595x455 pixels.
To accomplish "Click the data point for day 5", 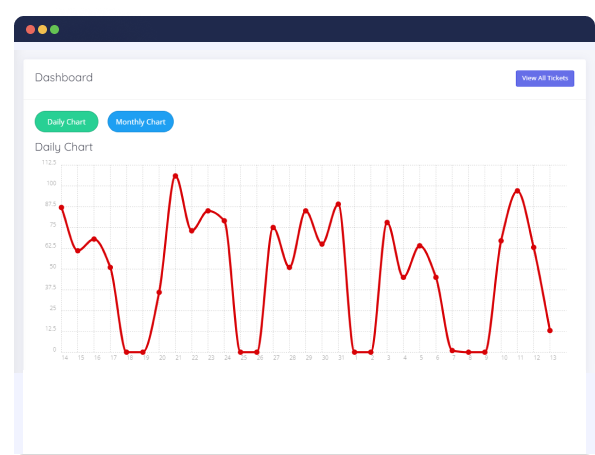I will click(x=420, y=246).
